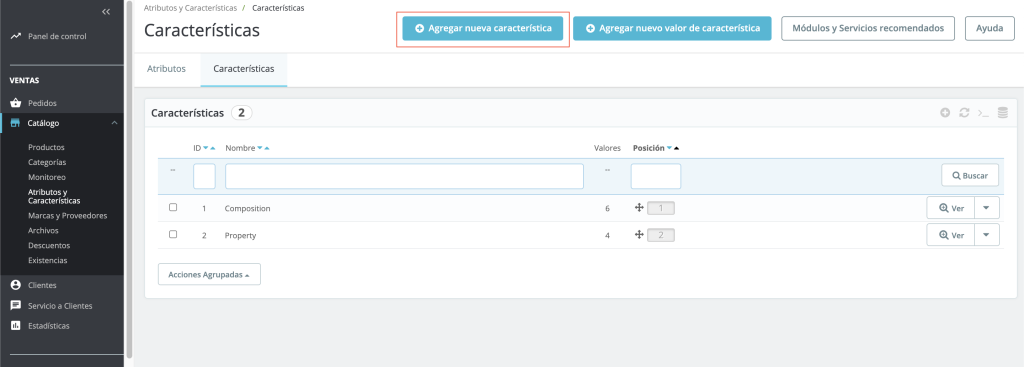
Task: Click the Clientes person icon
Action: pyautogui.click(x=16, y=285)
